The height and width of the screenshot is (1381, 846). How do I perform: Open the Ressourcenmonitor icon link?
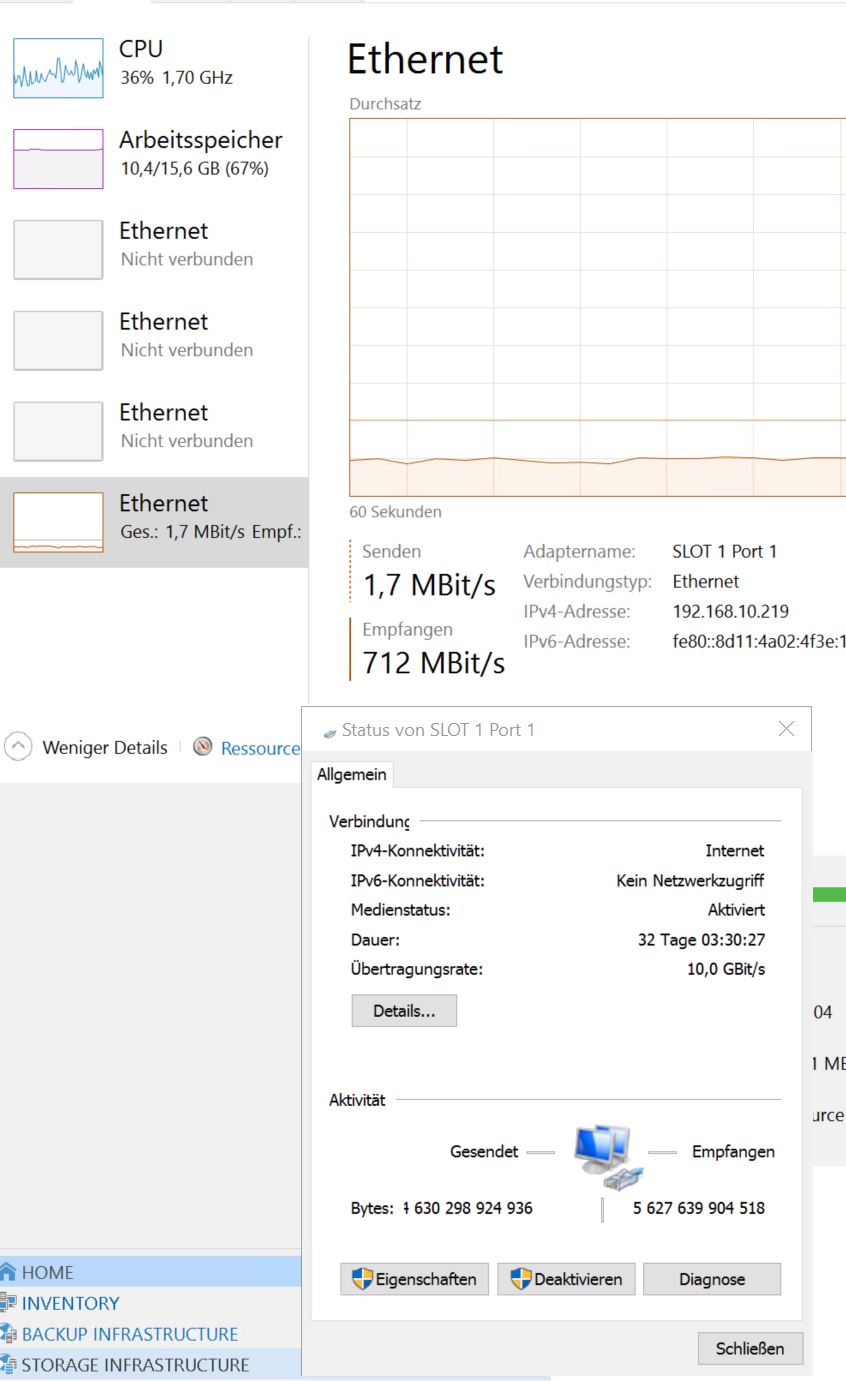[x=204, y=747]
